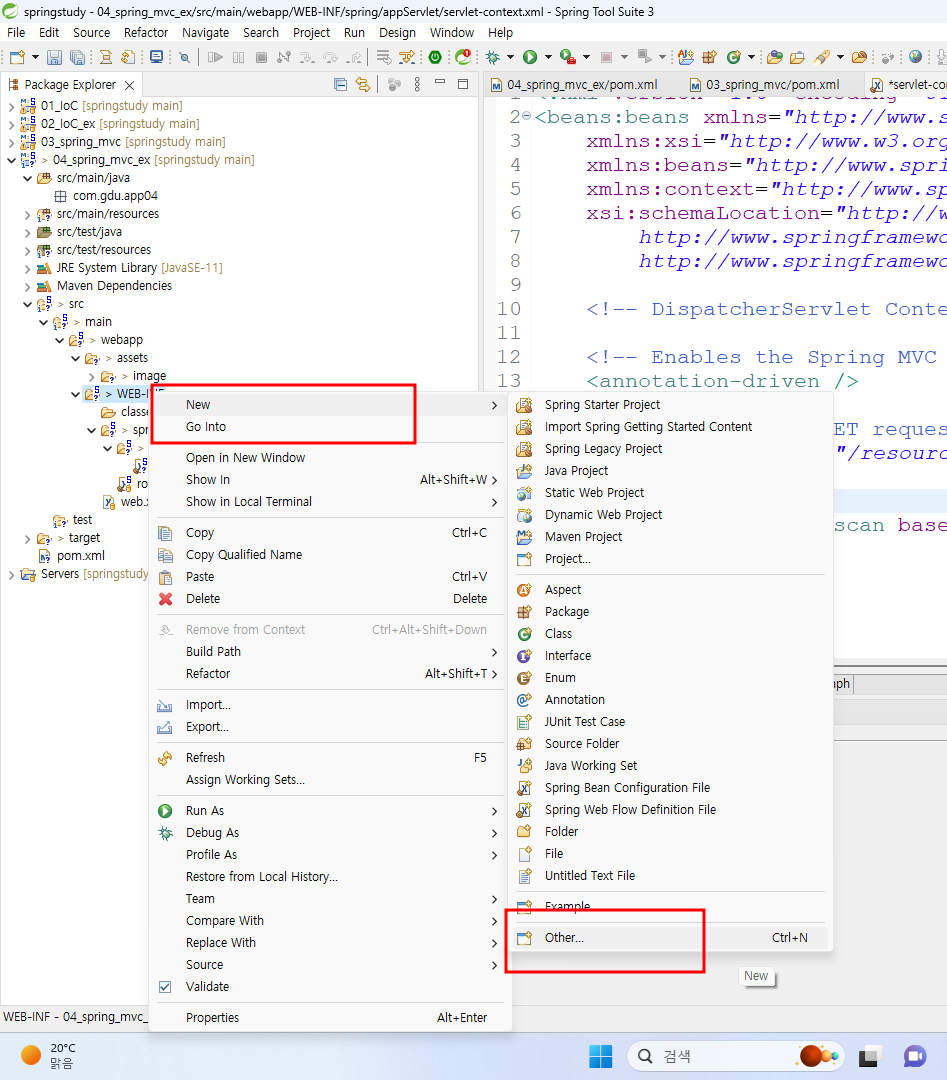Click Go Into in the context menu
Screen dimensions: 947x1080
(x=329, y=426)
